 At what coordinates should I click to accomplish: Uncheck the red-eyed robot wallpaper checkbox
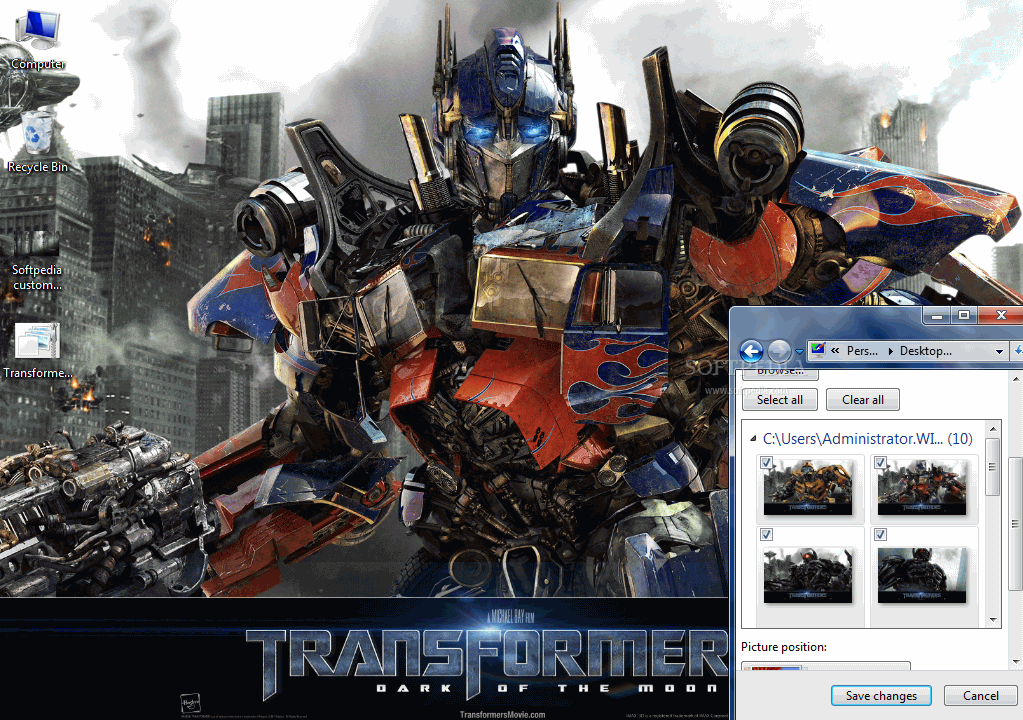point(767,534)
